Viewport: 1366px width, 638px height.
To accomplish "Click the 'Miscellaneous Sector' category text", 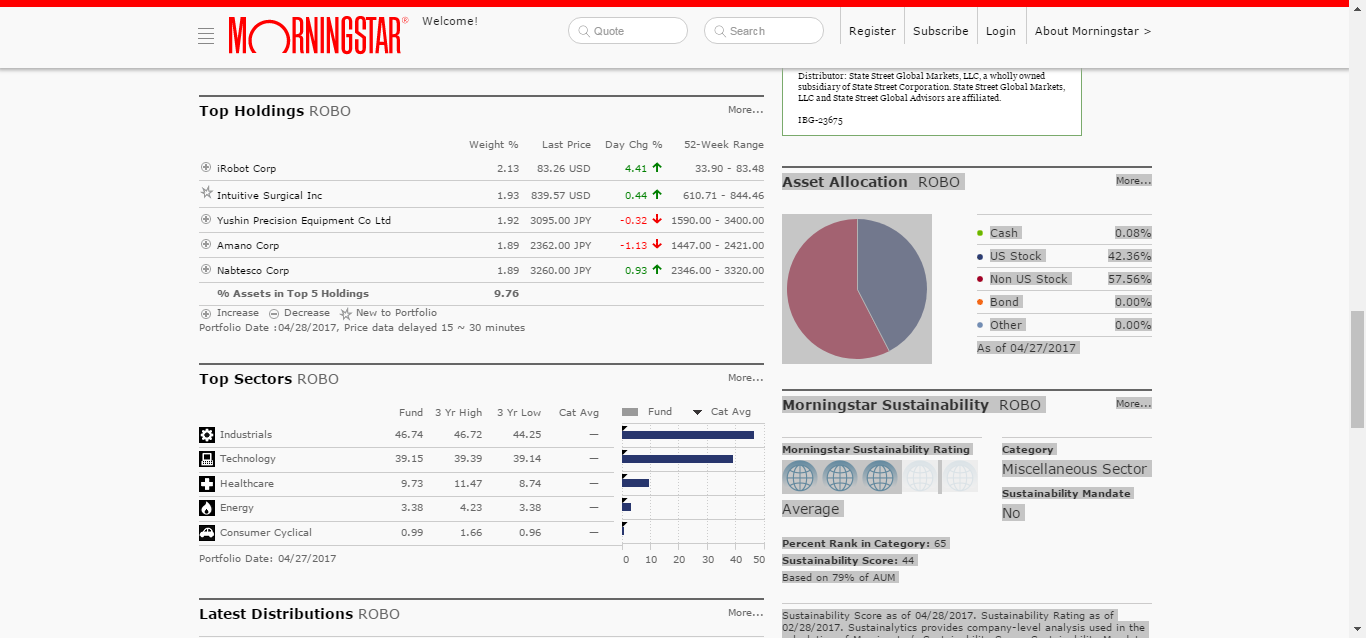I will pyautogui.click(x=1075, y=469).
